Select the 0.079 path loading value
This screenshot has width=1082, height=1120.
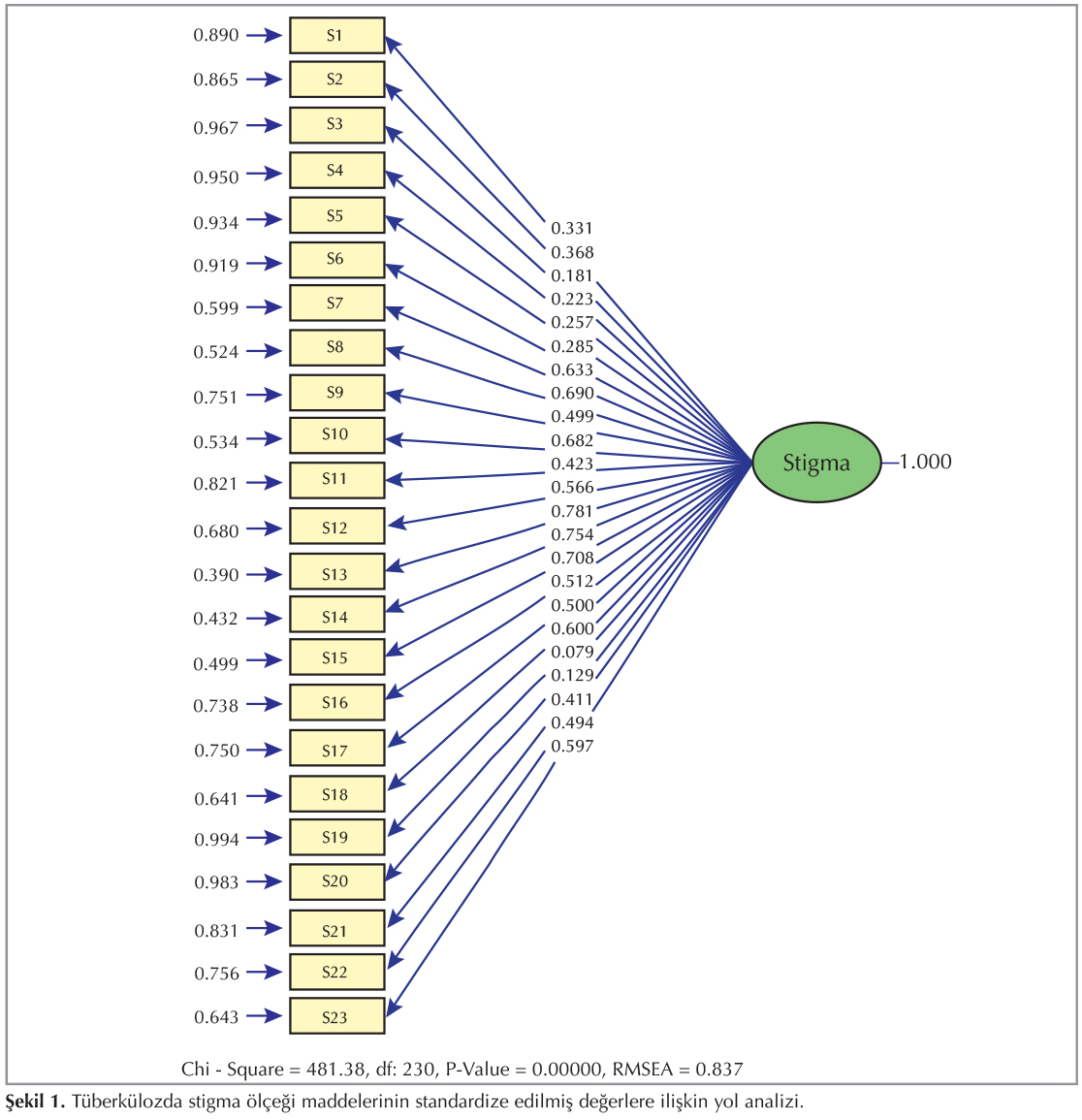[572, 653]
